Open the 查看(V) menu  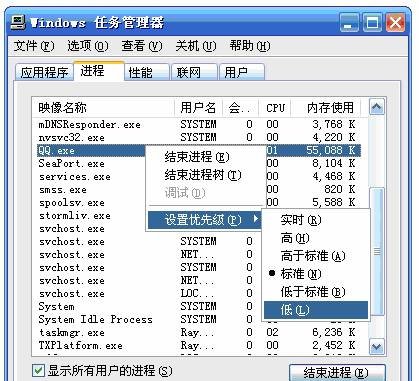click(142, 46)
